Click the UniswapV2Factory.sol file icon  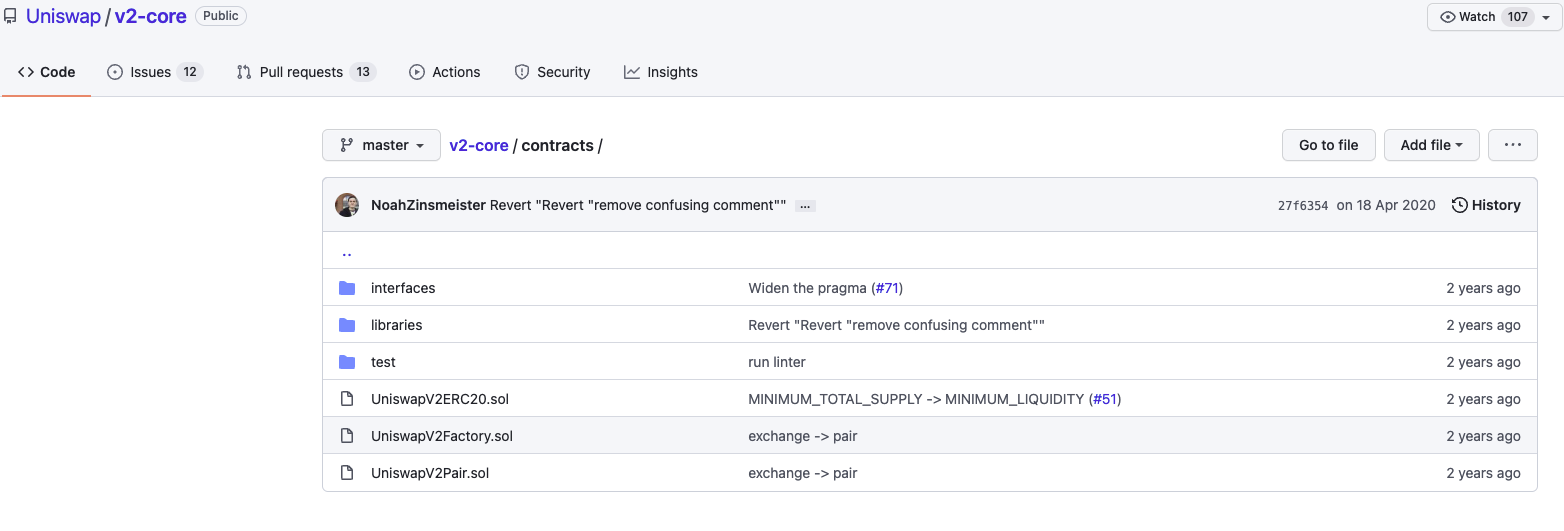(x=347, y=436)
